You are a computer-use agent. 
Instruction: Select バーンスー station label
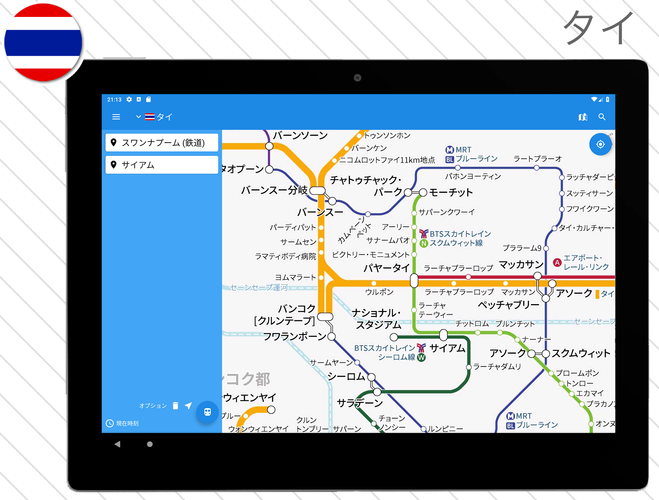click(x=320, y=212)
